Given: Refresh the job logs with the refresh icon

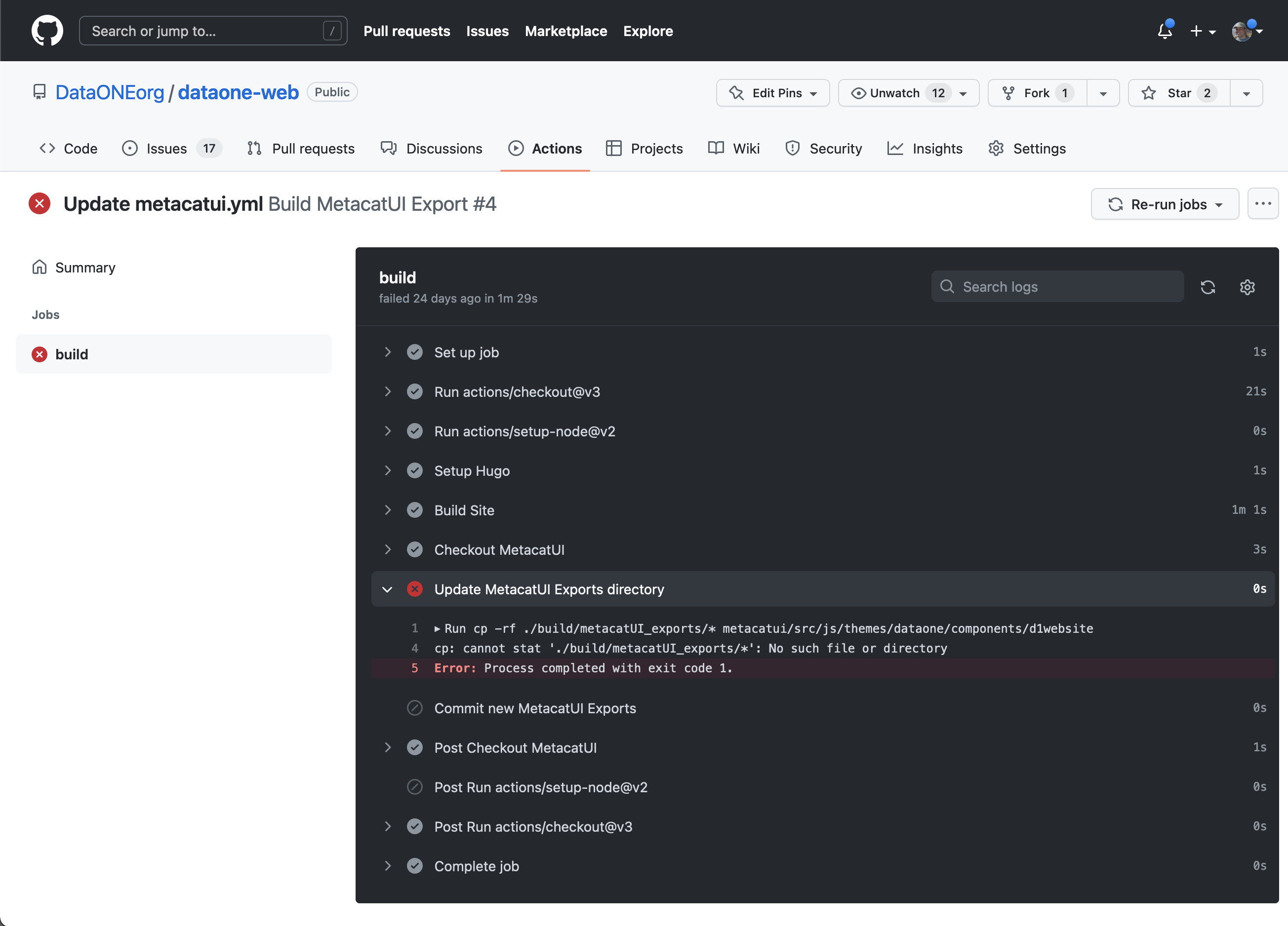Looking at the screenshot, I should point(1208,287).
